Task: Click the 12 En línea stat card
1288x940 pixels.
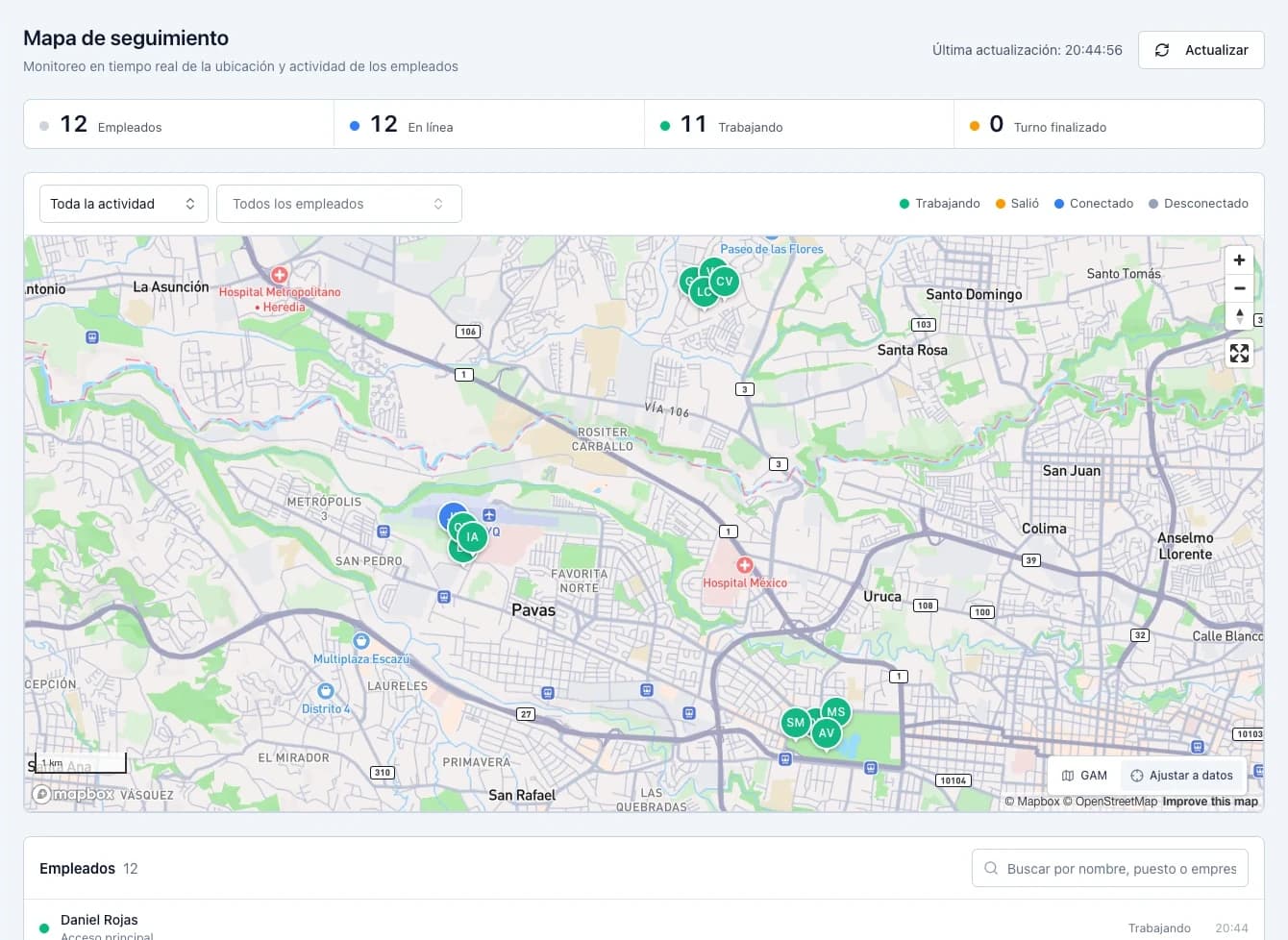Action: point(489,124)
